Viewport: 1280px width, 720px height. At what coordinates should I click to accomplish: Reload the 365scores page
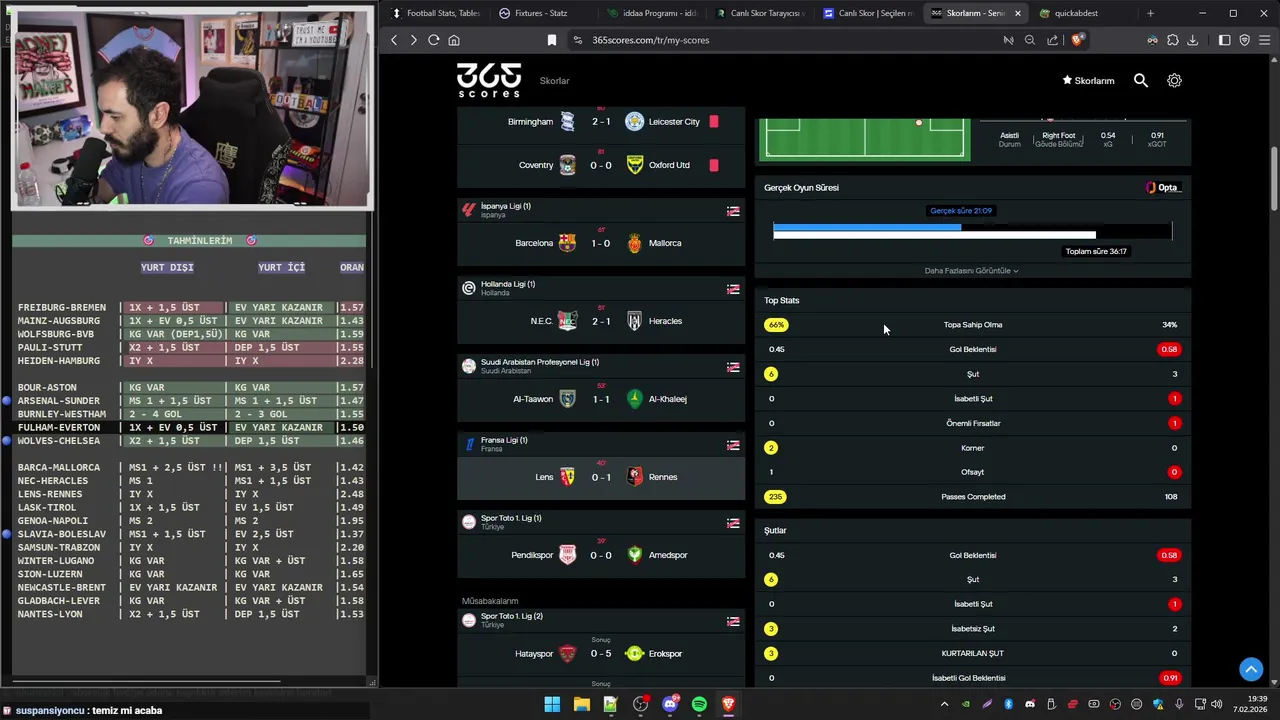pyautogui.click(x=434, y=40)
